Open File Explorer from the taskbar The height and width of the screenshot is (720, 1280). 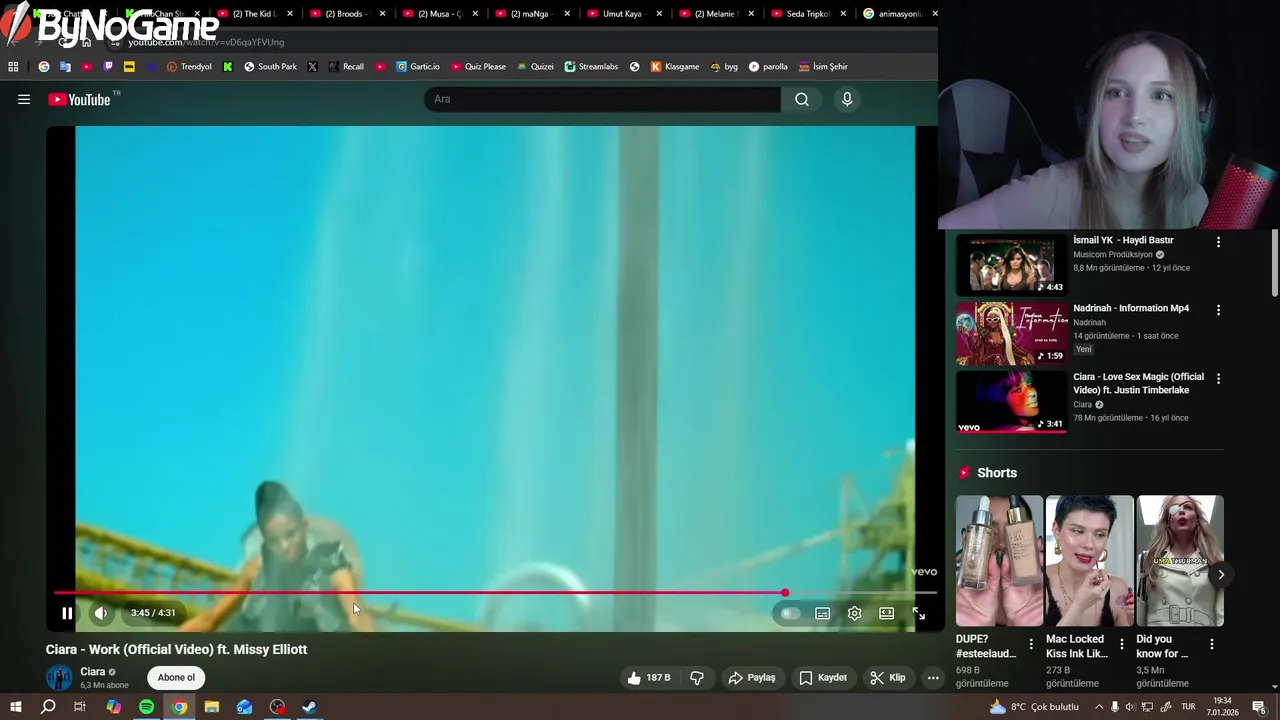pos(212,707)
